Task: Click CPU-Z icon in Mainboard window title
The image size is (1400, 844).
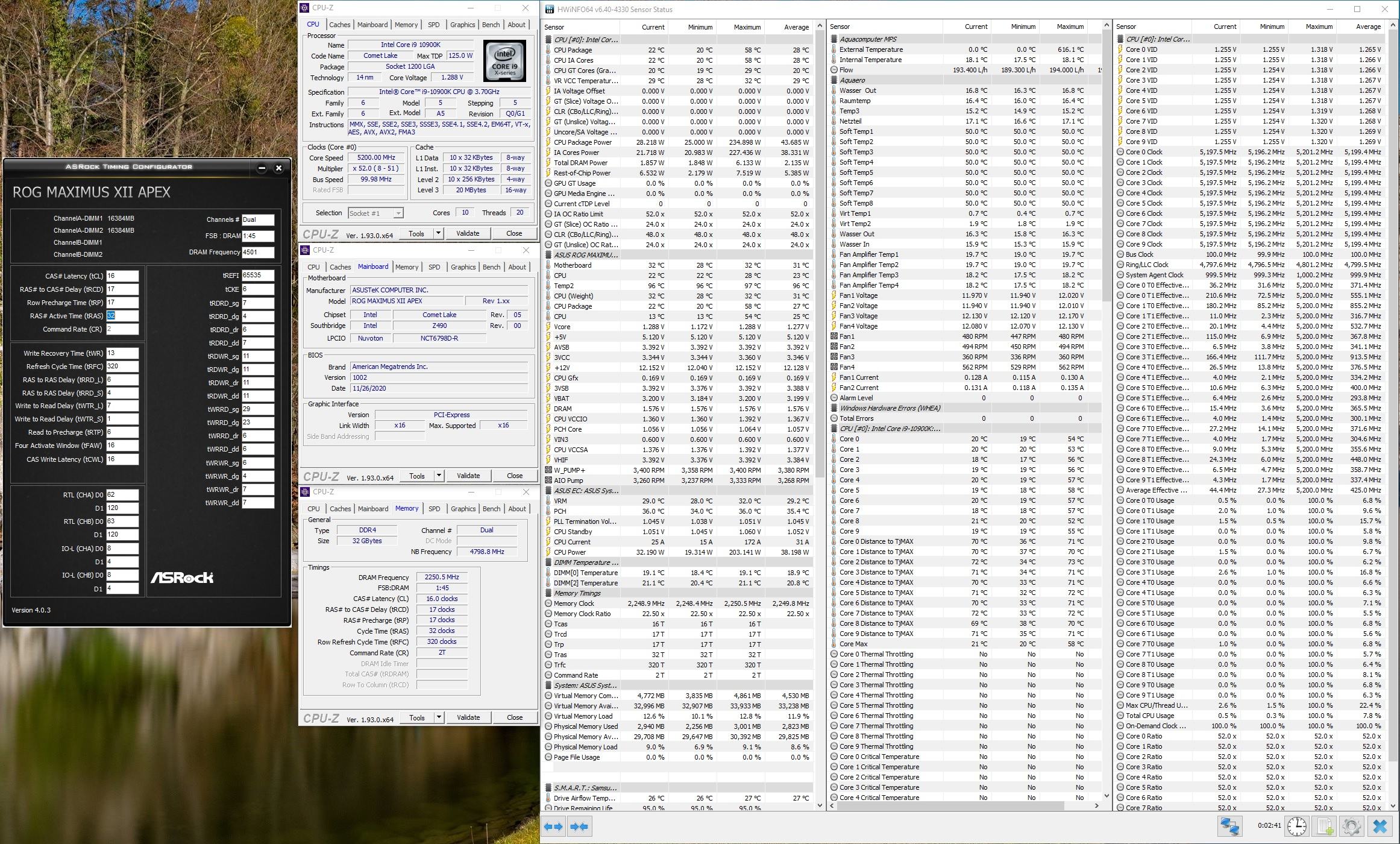Action: pos(306,250)
